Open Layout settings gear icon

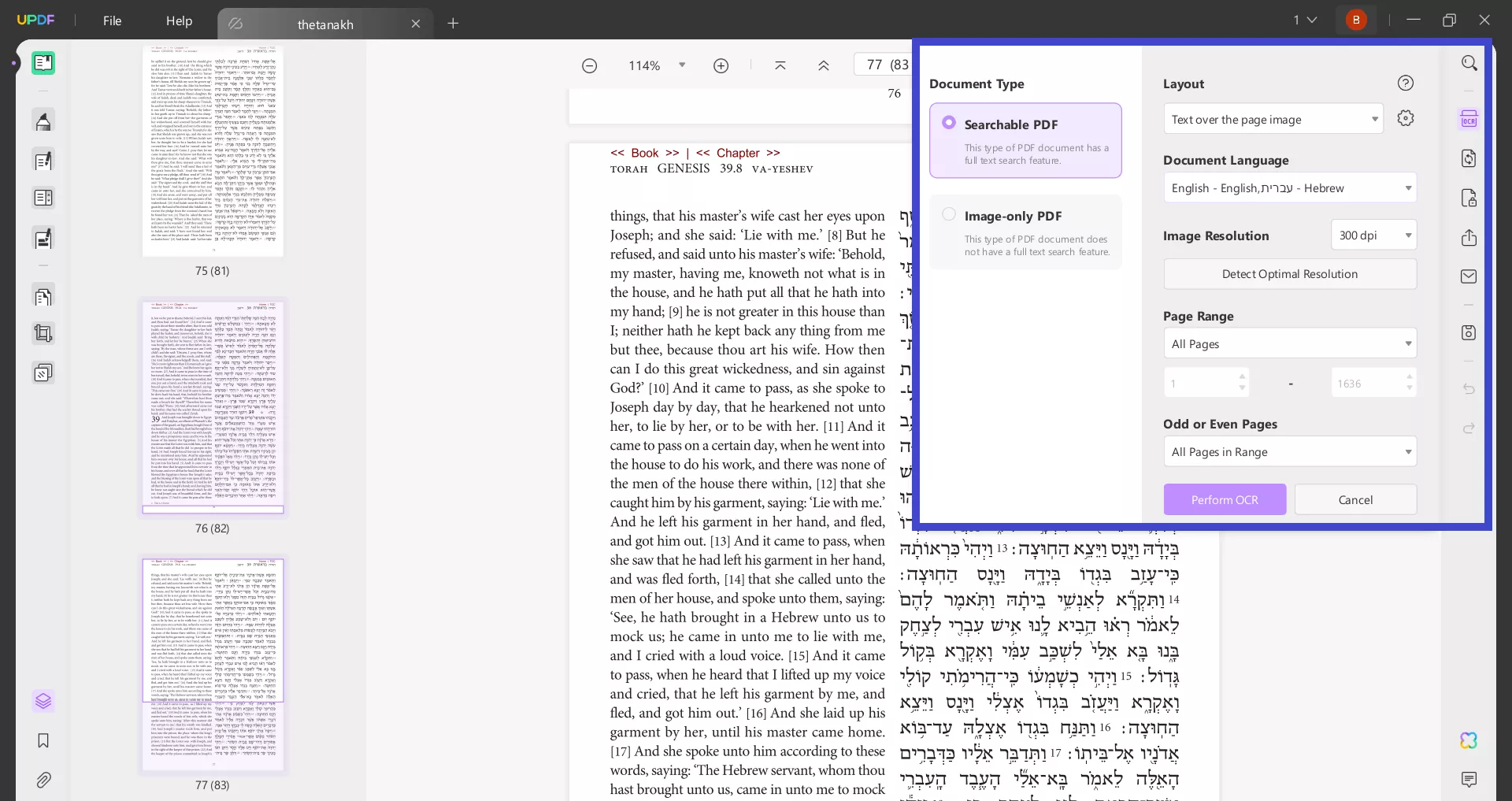coord(1406,118)
